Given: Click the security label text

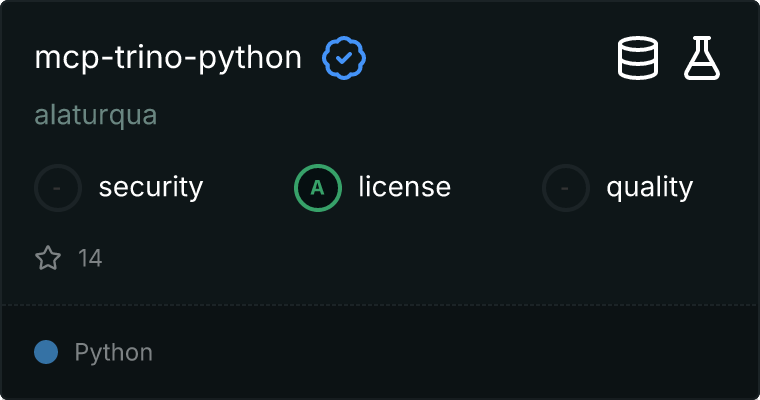Looking at the screenshot, I should click(151, 187).
